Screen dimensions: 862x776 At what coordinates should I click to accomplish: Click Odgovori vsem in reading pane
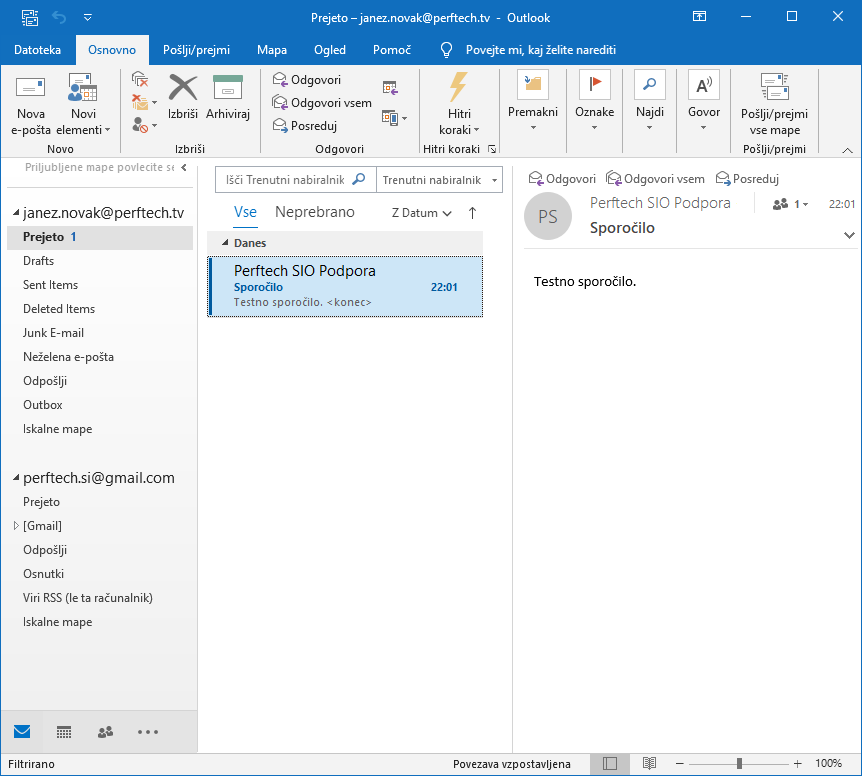[655, 179]
